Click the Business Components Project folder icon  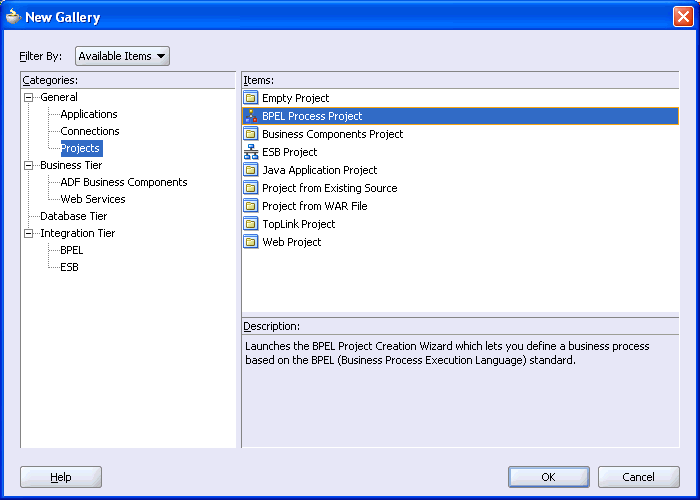coord(251,134)
